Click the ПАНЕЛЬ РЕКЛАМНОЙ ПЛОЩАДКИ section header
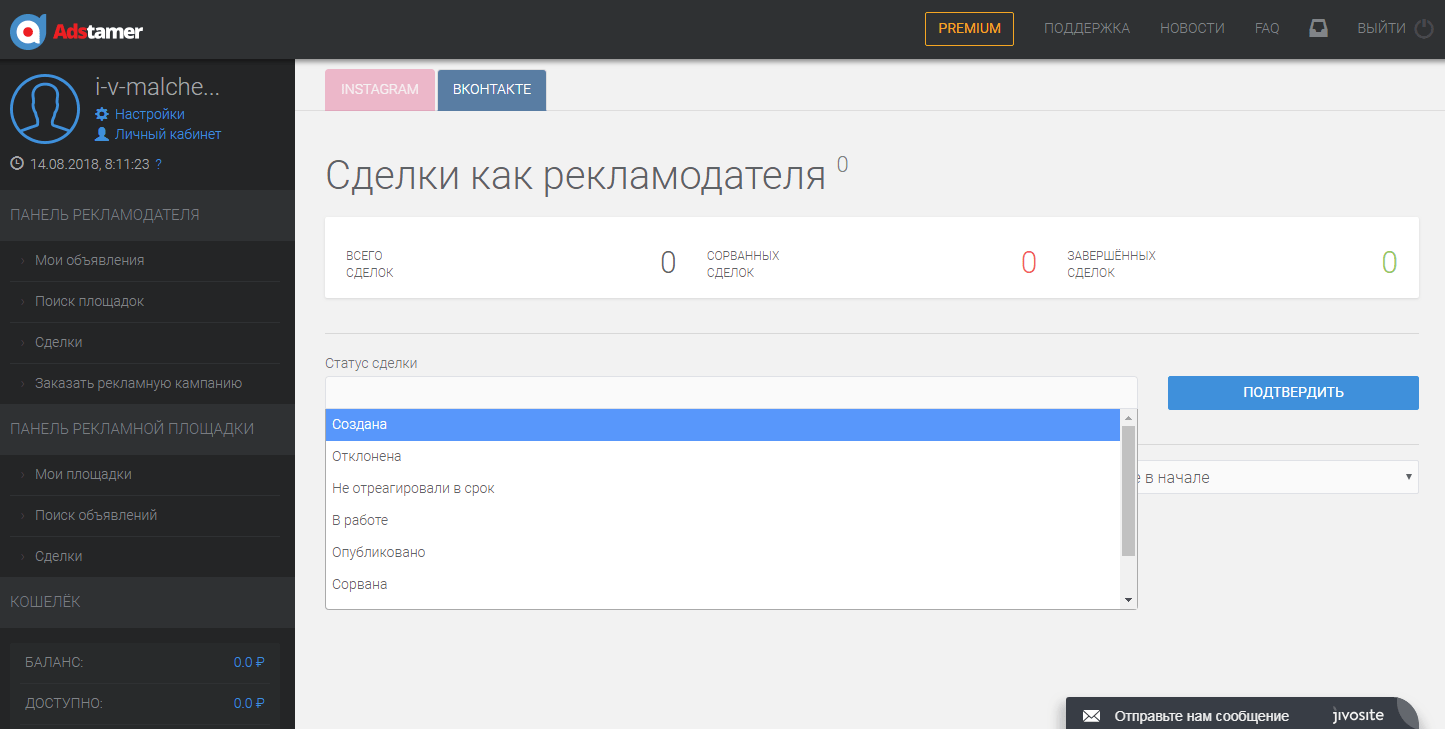This screenshot has width=1445, height=729. 147,429
